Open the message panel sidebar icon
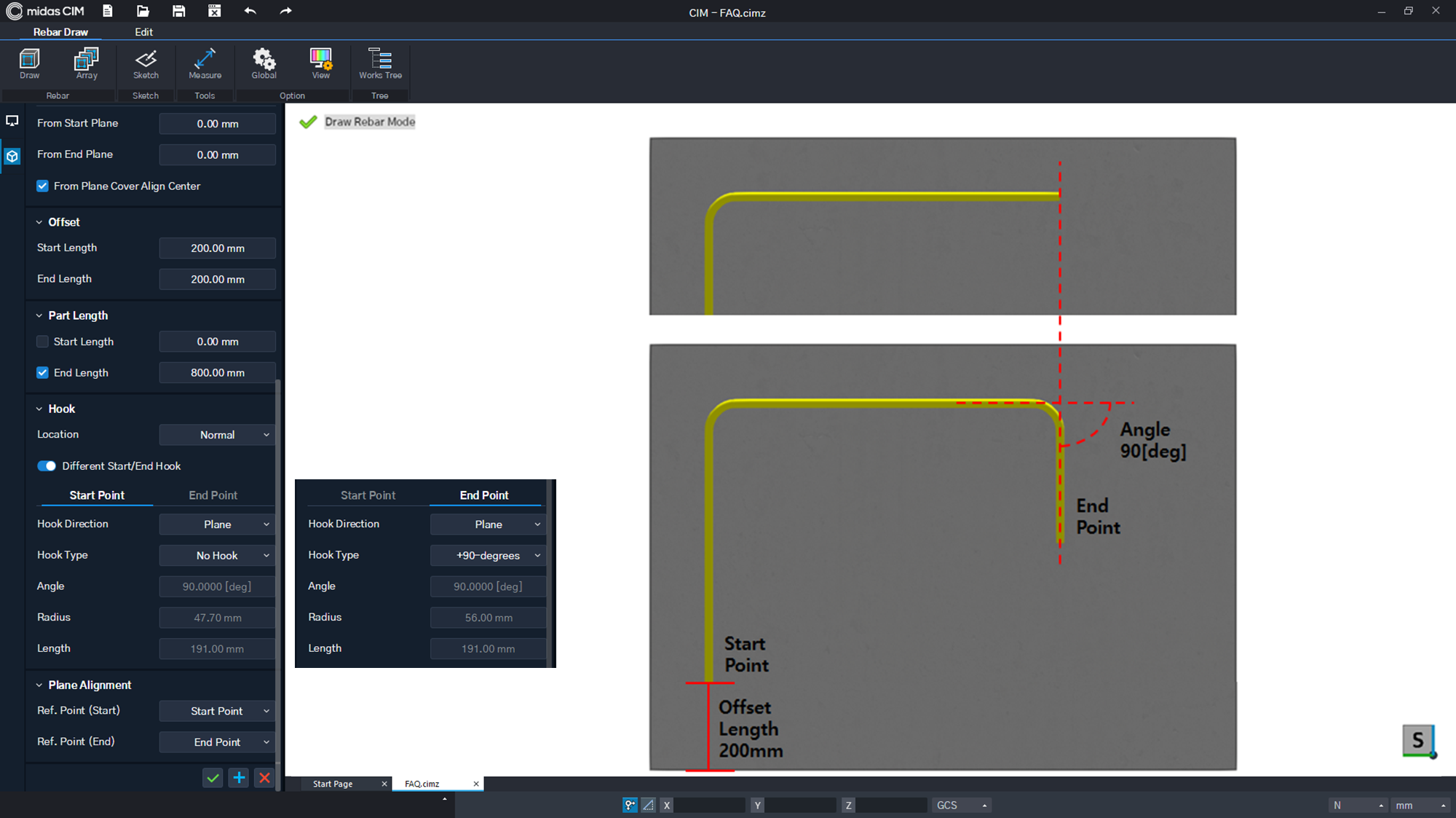This screenshot has height=818, width=1456. (12, 121)
